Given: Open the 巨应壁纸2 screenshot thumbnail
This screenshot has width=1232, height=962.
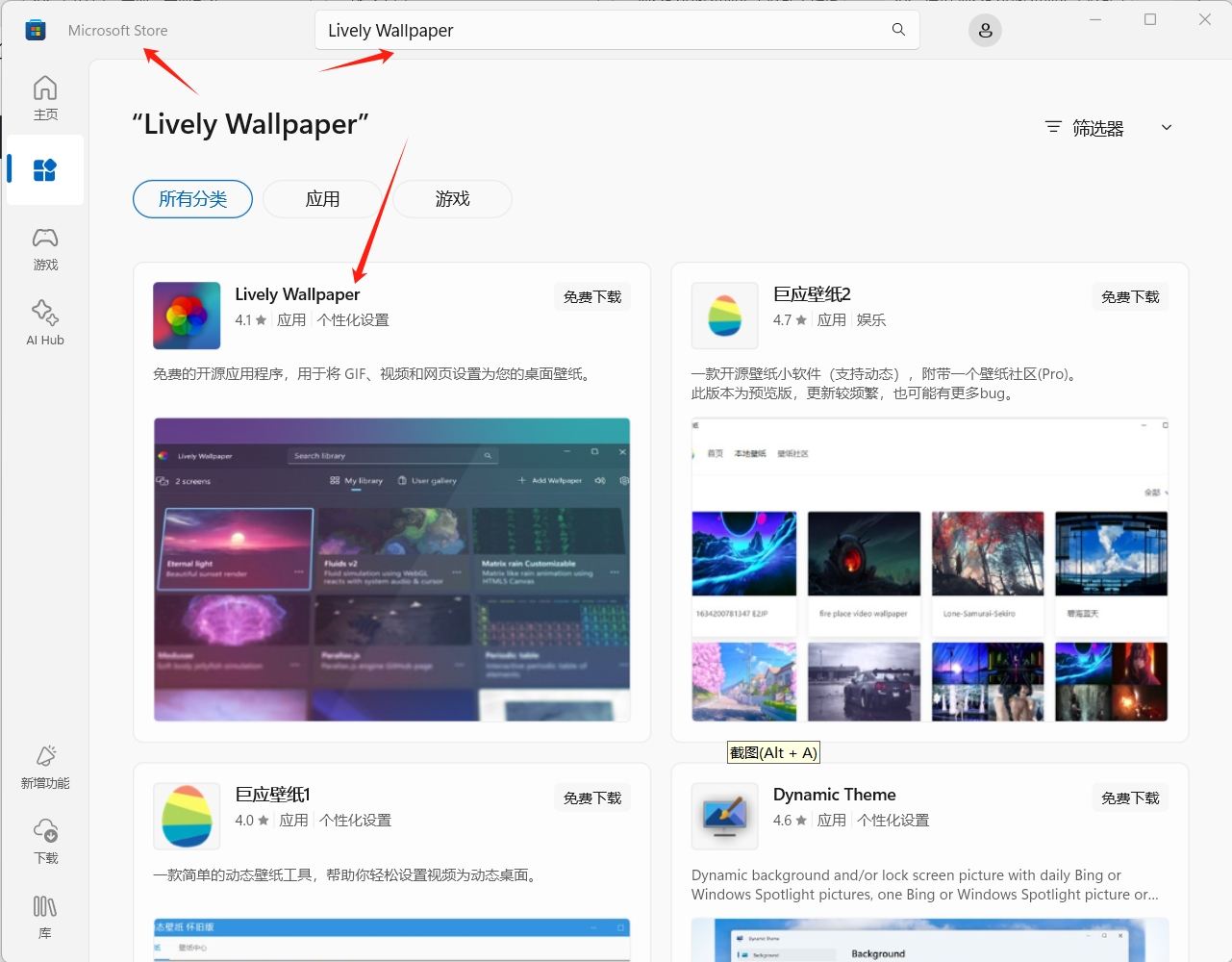Looking at the screenshot, I should point(930,570).
